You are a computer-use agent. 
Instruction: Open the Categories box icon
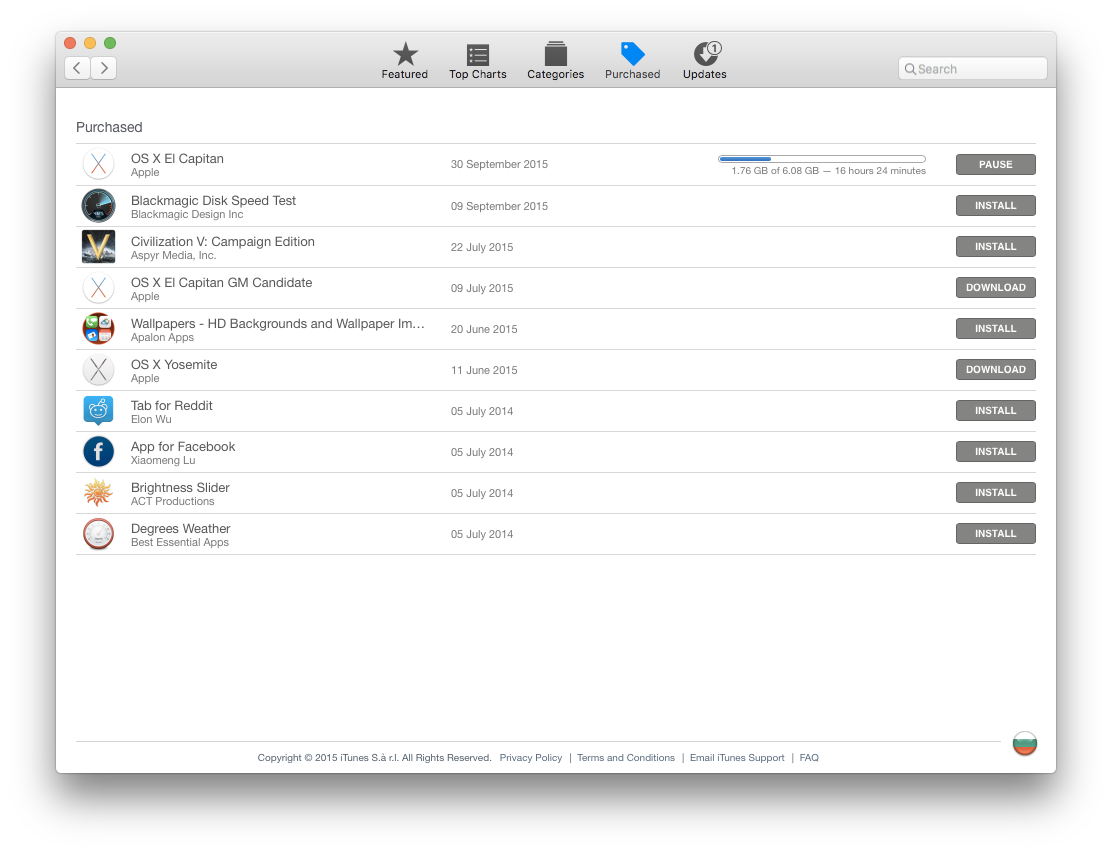(x=555, y=54)
